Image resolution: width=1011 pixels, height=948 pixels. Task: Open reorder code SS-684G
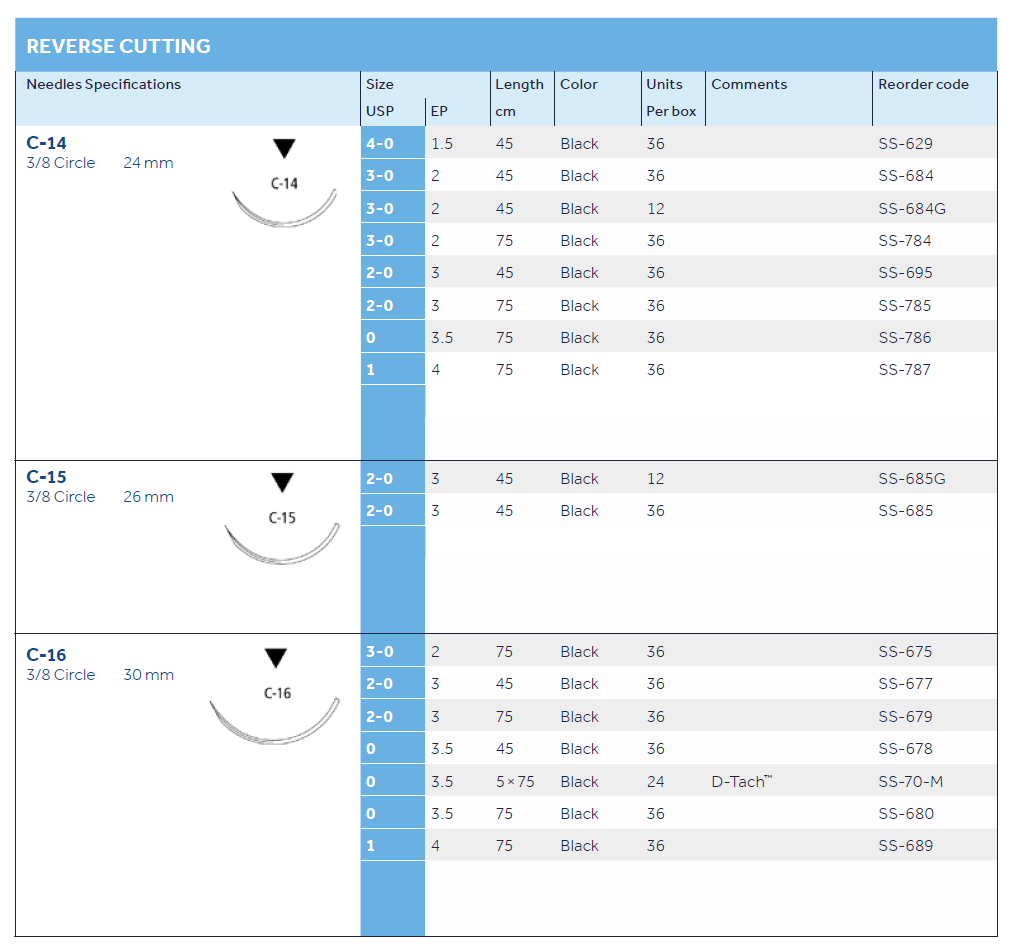[911, 209]
